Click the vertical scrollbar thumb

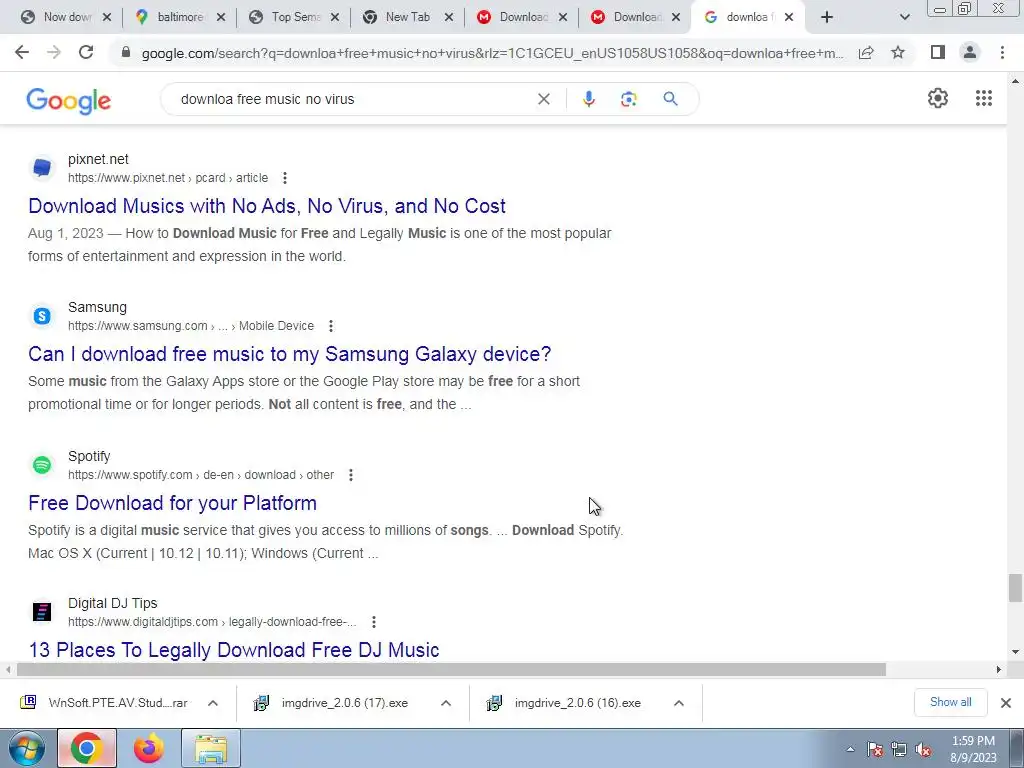(1014, 588)
